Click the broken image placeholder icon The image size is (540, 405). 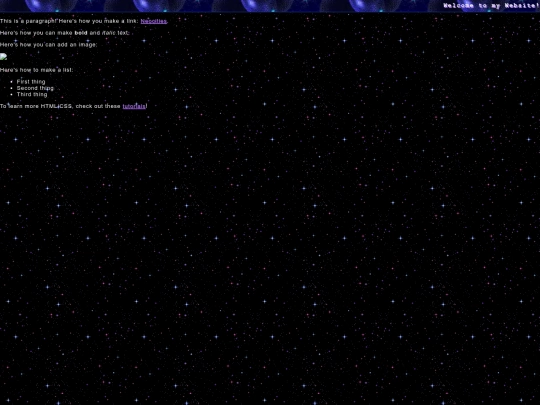[x=3, y=57]
